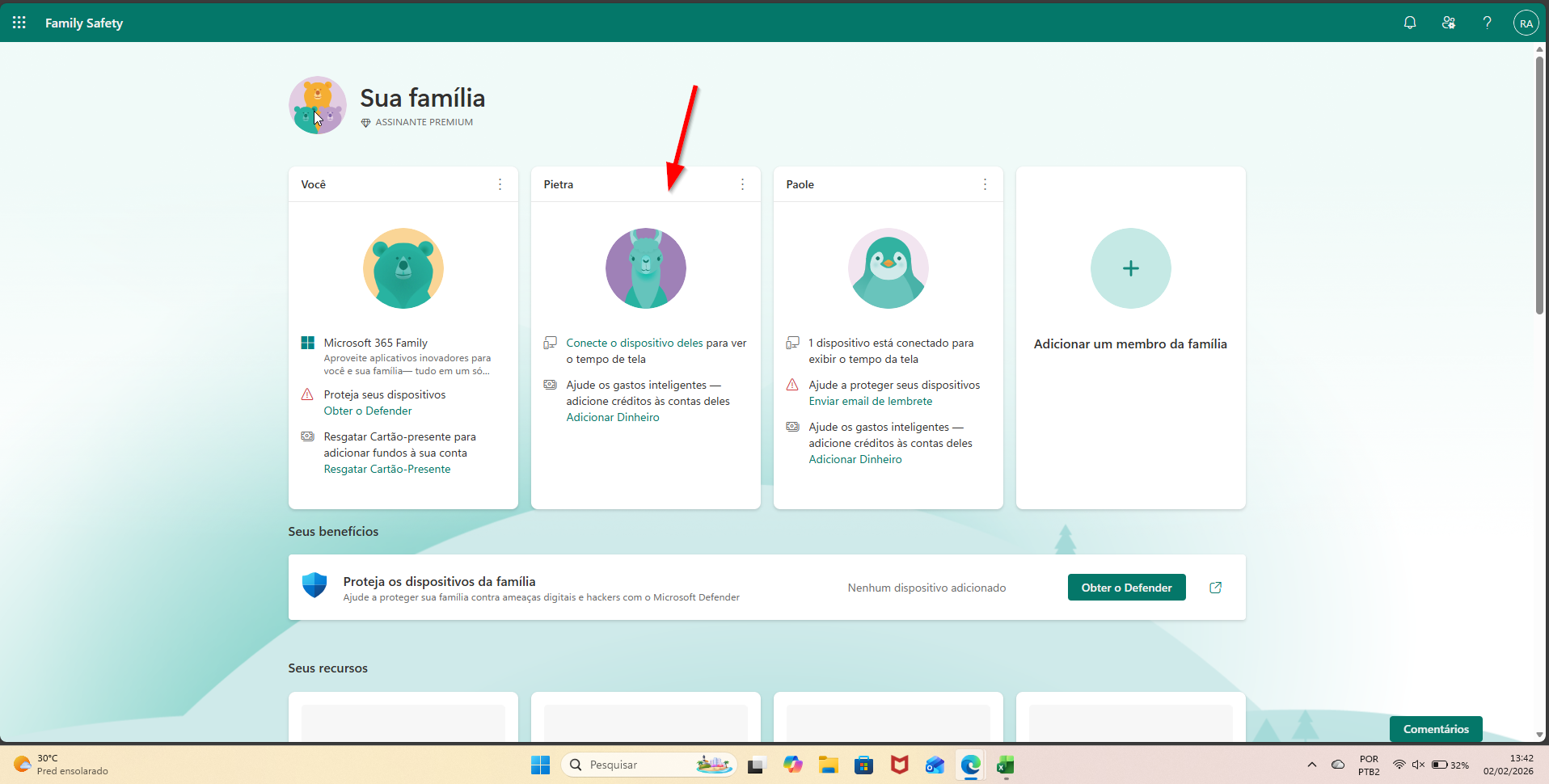The height and width of the screenshot is (784, 1549).
Task: Open Outlook from the taskbar
Action: coord(935,765)
